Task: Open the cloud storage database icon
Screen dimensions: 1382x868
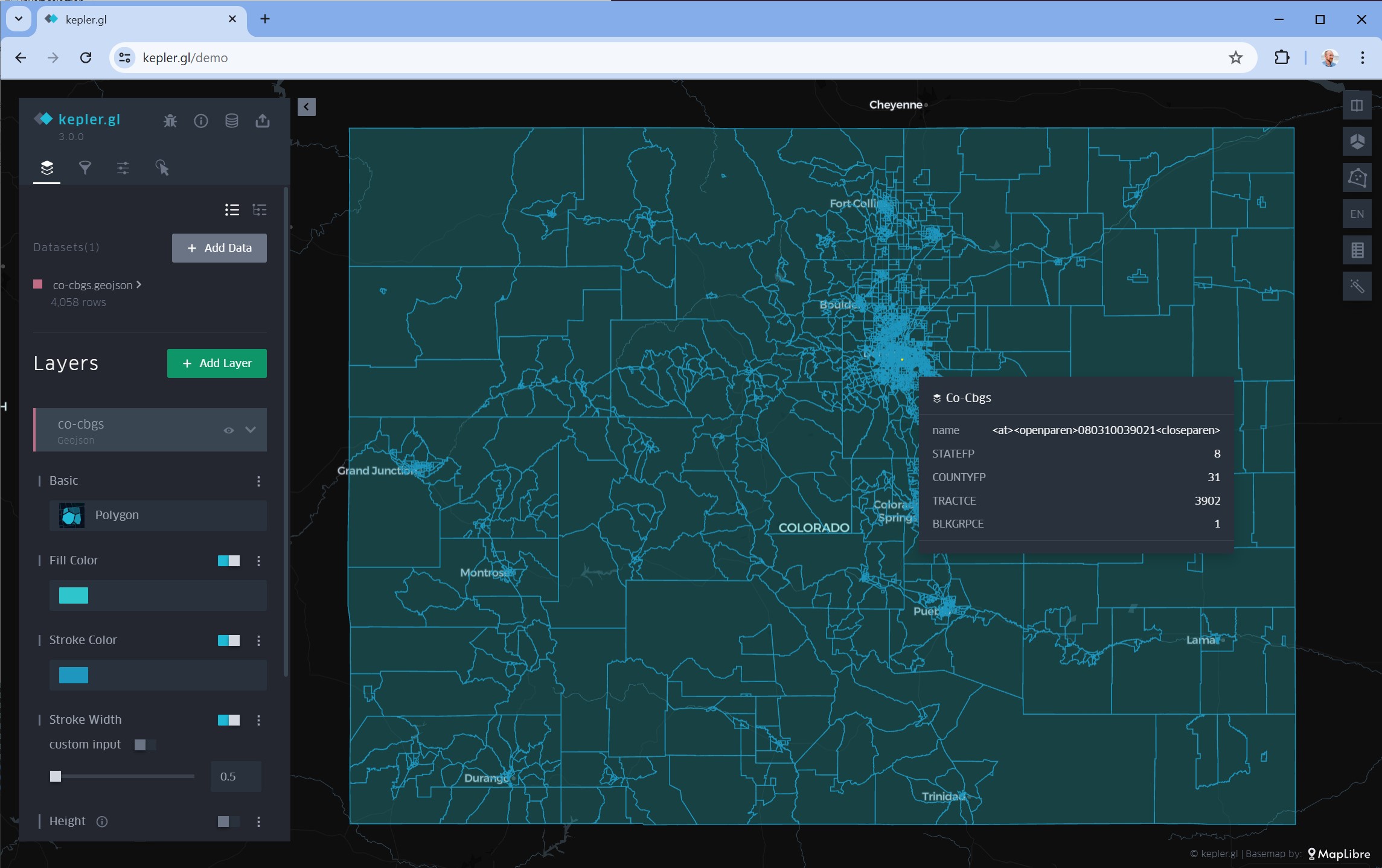Action: click(232, 121)
